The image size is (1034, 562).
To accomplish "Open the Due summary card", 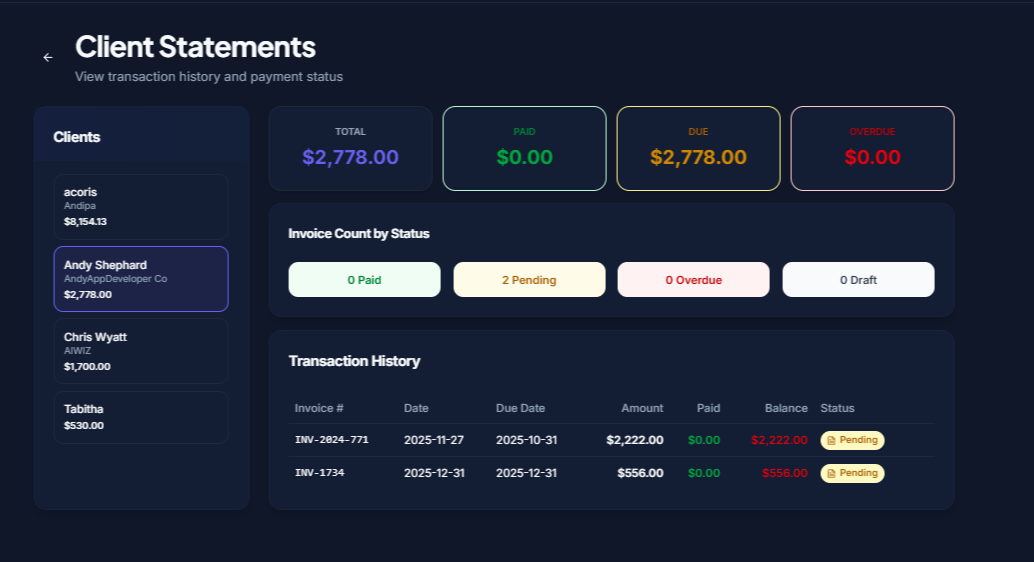I will pos(698,148).
